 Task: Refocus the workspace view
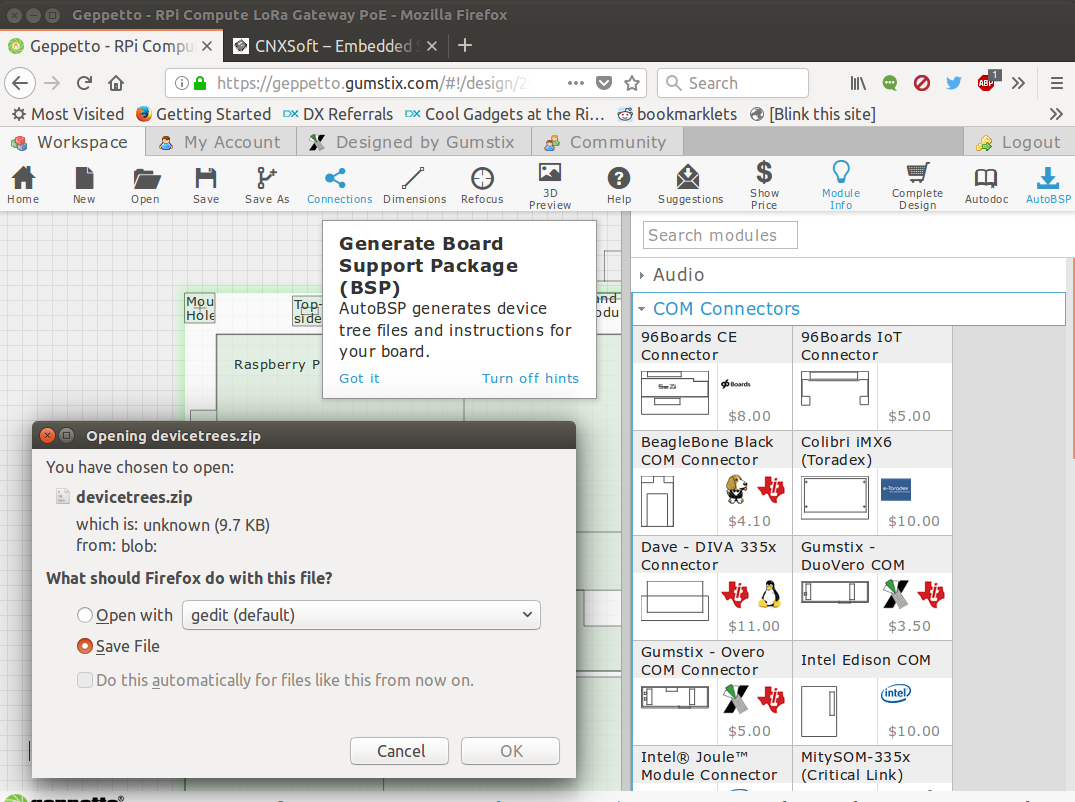click(482, 185)
